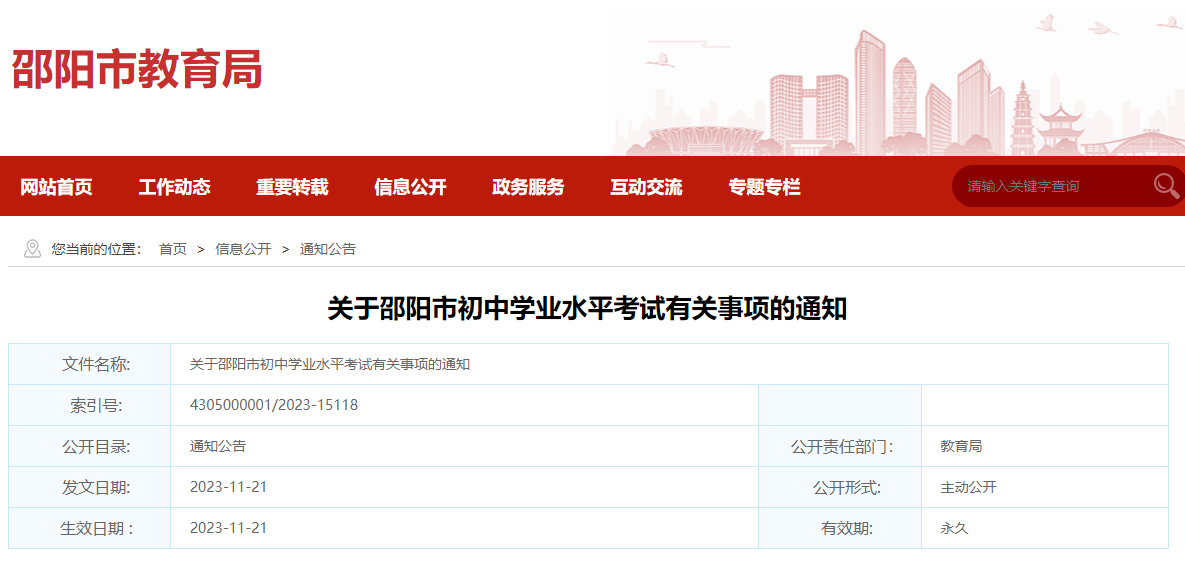1185x584 pixels.
Task: Click inside the keyword search input box
Action: pyautogui.click(x=1040, y=184)
